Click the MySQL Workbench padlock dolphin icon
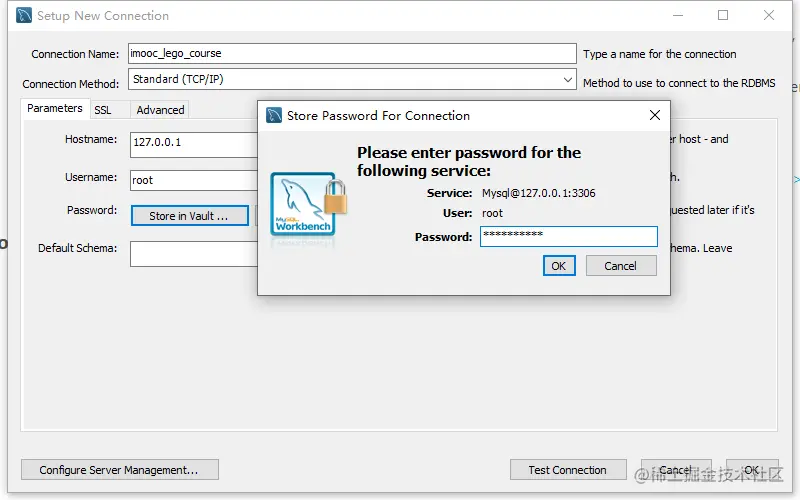The image size is (800, 500). point(308,205)
